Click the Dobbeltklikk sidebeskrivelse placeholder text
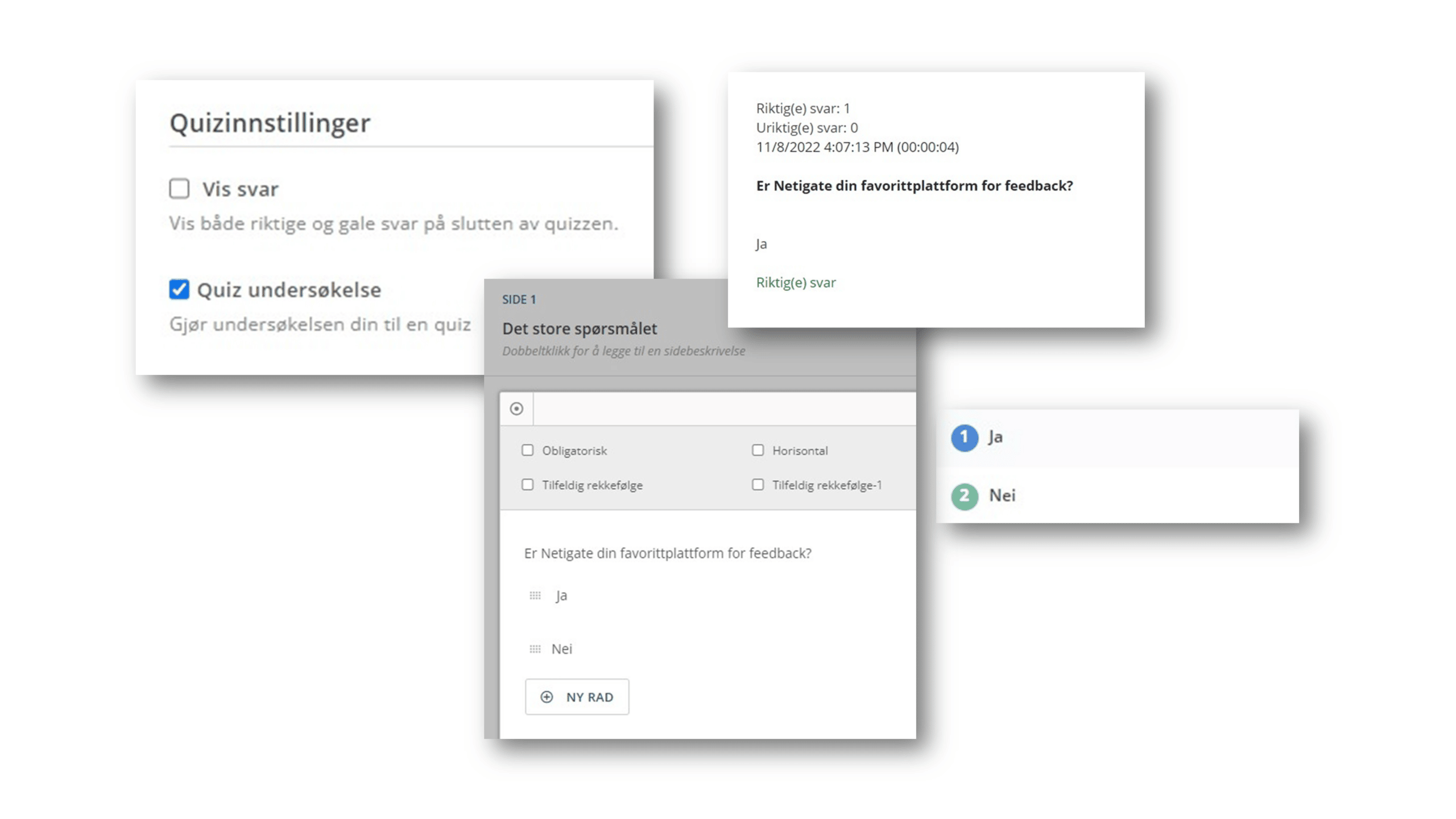This screenshot has height=819, width=1456. [x=623, y=351]
